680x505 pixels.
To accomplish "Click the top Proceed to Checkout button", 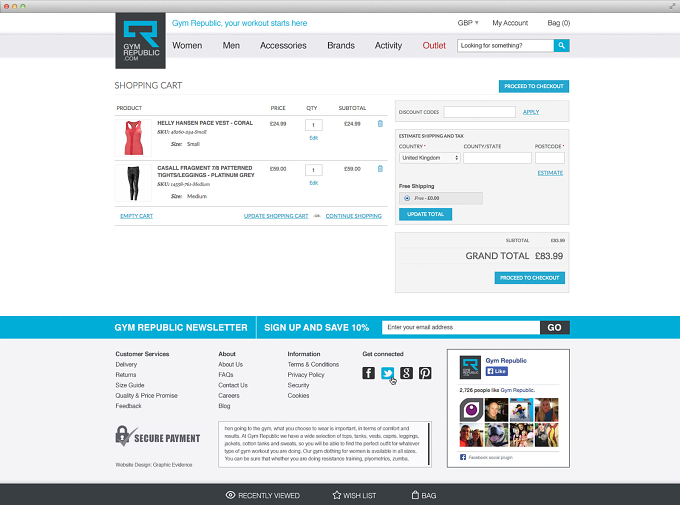I will [x=534, y=86].
